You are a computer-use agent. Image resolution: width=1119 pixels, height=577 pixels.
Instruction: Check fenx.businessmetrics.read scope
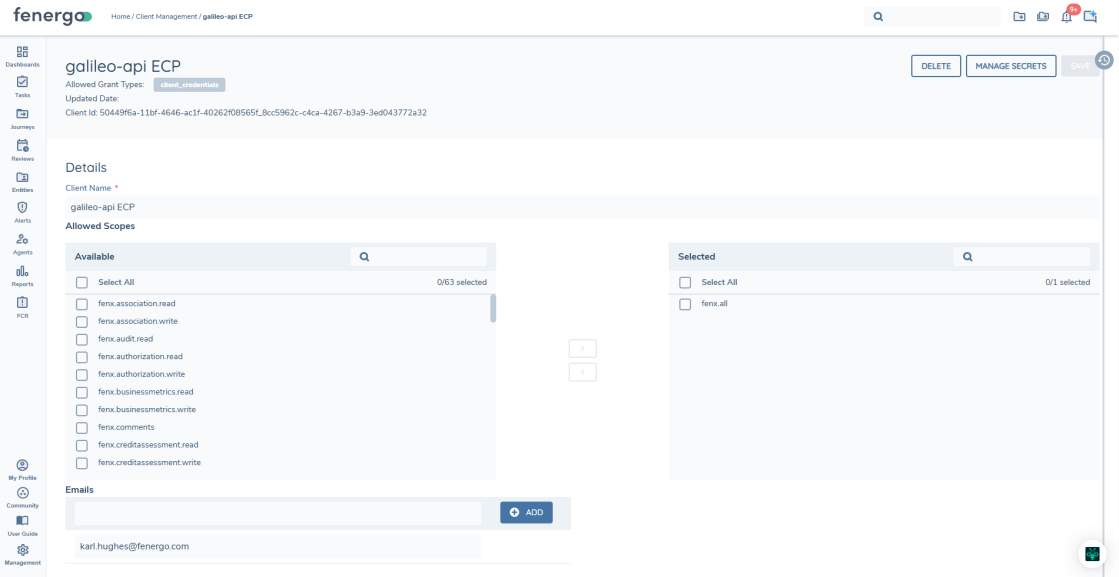pos(82,392)
